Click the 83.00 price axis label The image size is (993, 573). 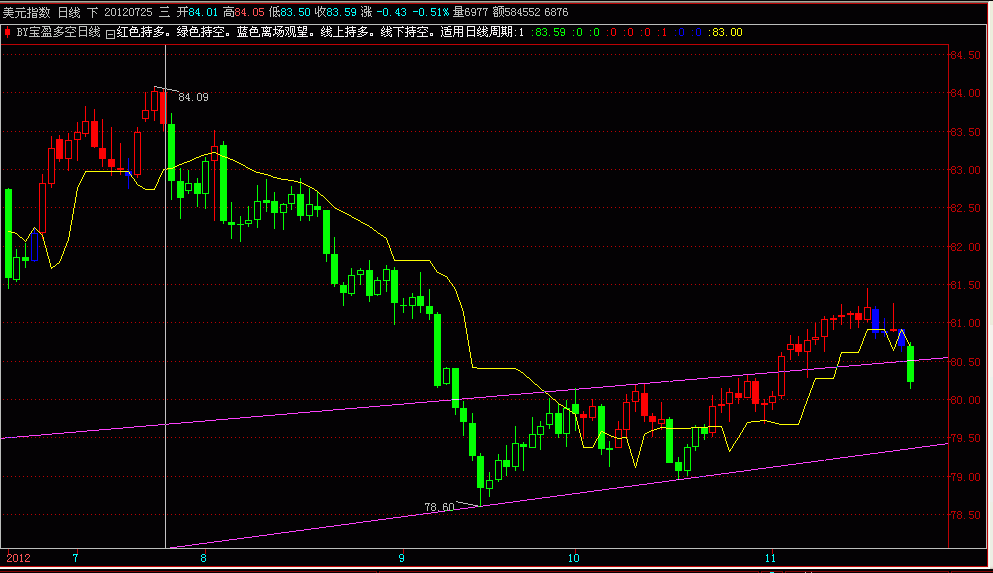pyautogui.click(x=966, y=170)
